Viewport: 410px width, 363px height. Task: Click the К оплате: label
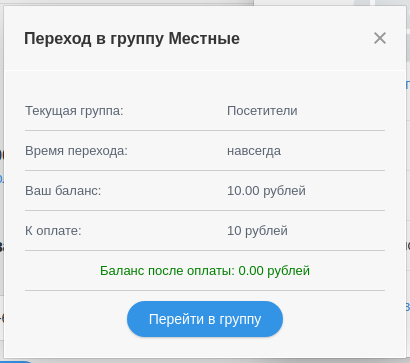(53, 231)
